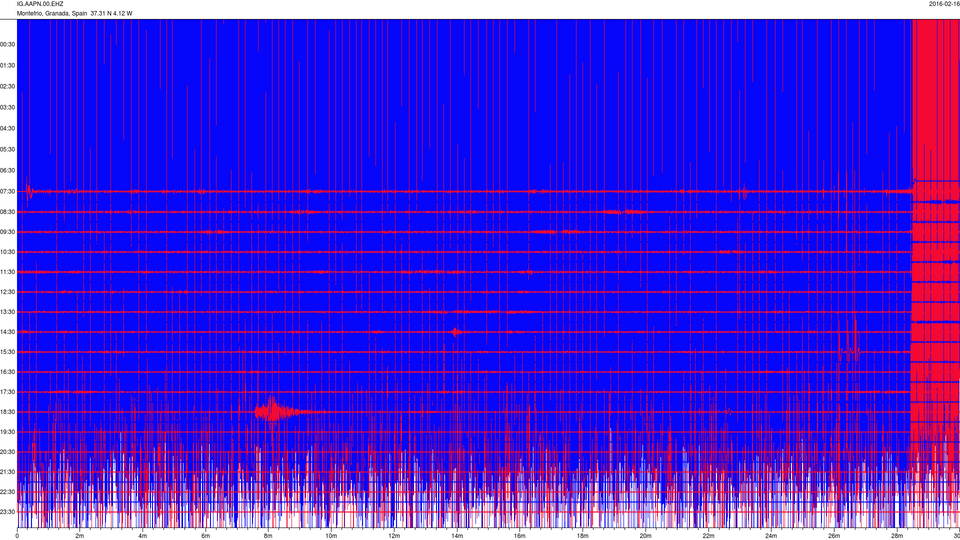Click the 22:30 time label
The height and width of the screenshot is (540, 960).
pyautogui.click(x=7, y=492)
